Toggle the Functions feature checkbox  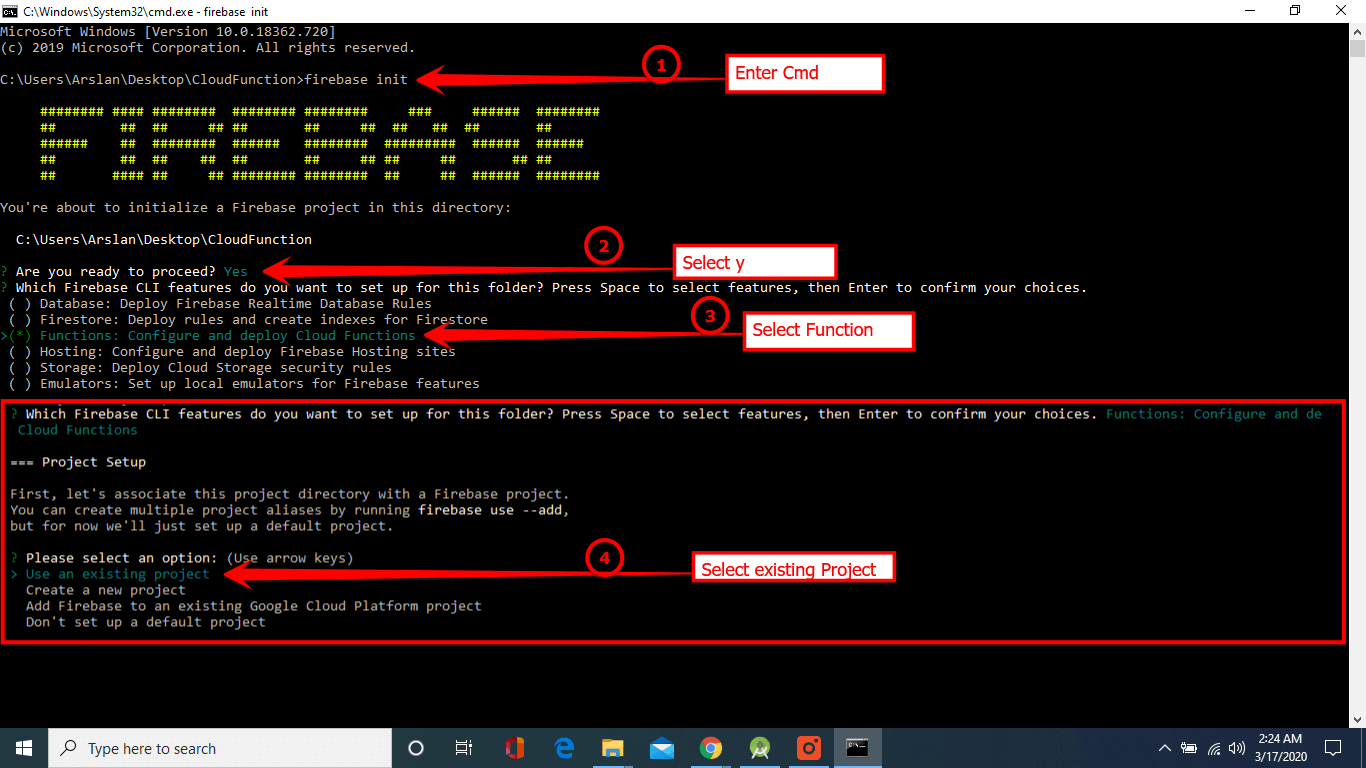coord(20,335)
